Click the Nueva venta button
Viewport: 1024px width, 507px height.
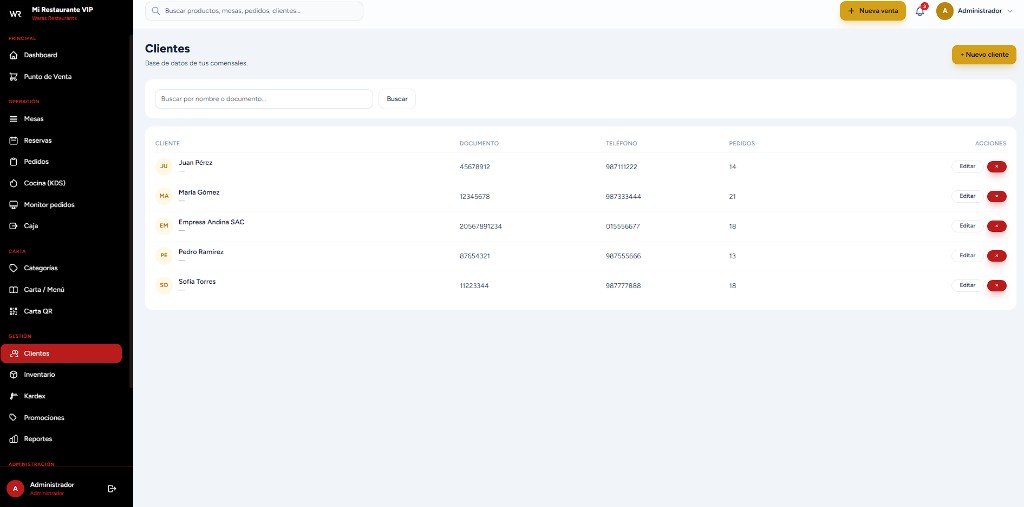(872, 11)
